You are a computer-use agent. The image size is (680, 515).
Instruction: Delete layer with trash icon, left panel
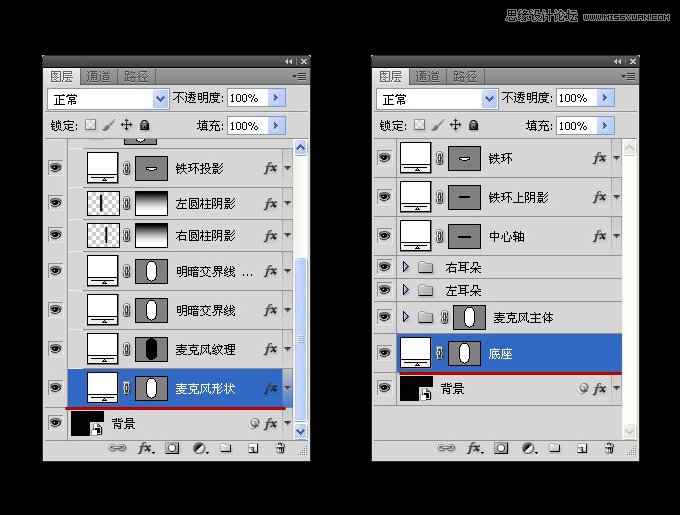click(281, 448)
